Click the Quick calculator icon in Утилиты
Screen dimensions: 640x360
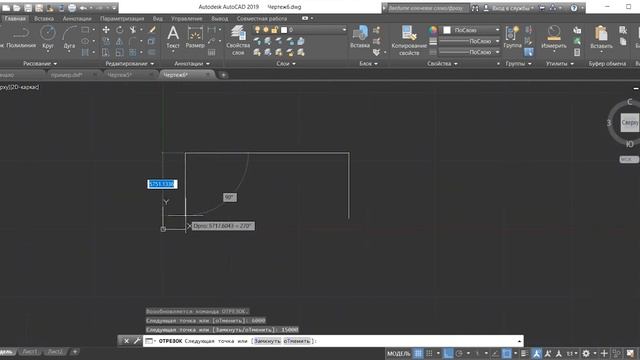click(x=577, y=52)
